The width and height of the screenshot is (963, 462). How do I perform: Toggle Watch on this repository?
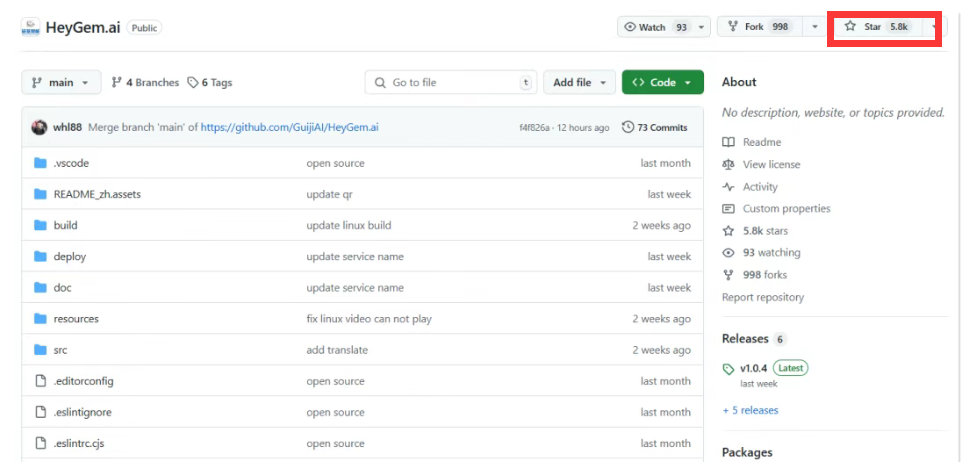[655, 27]
